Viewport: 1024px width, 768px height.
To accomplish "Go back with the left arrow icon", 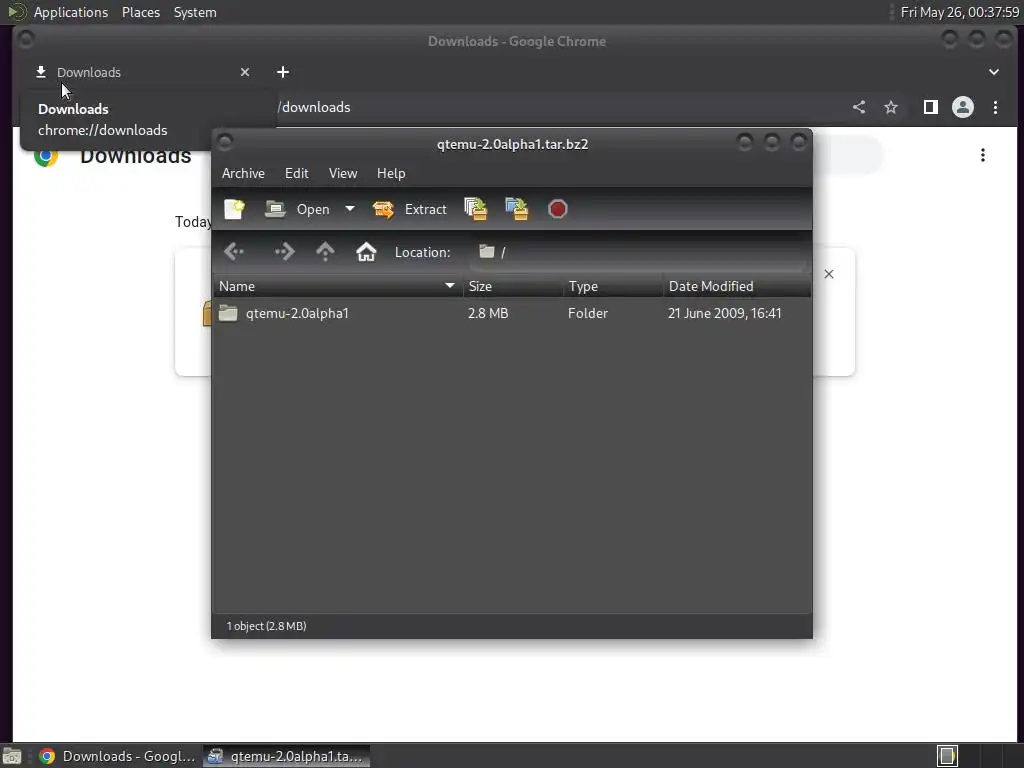I will [x=234, y=251].
